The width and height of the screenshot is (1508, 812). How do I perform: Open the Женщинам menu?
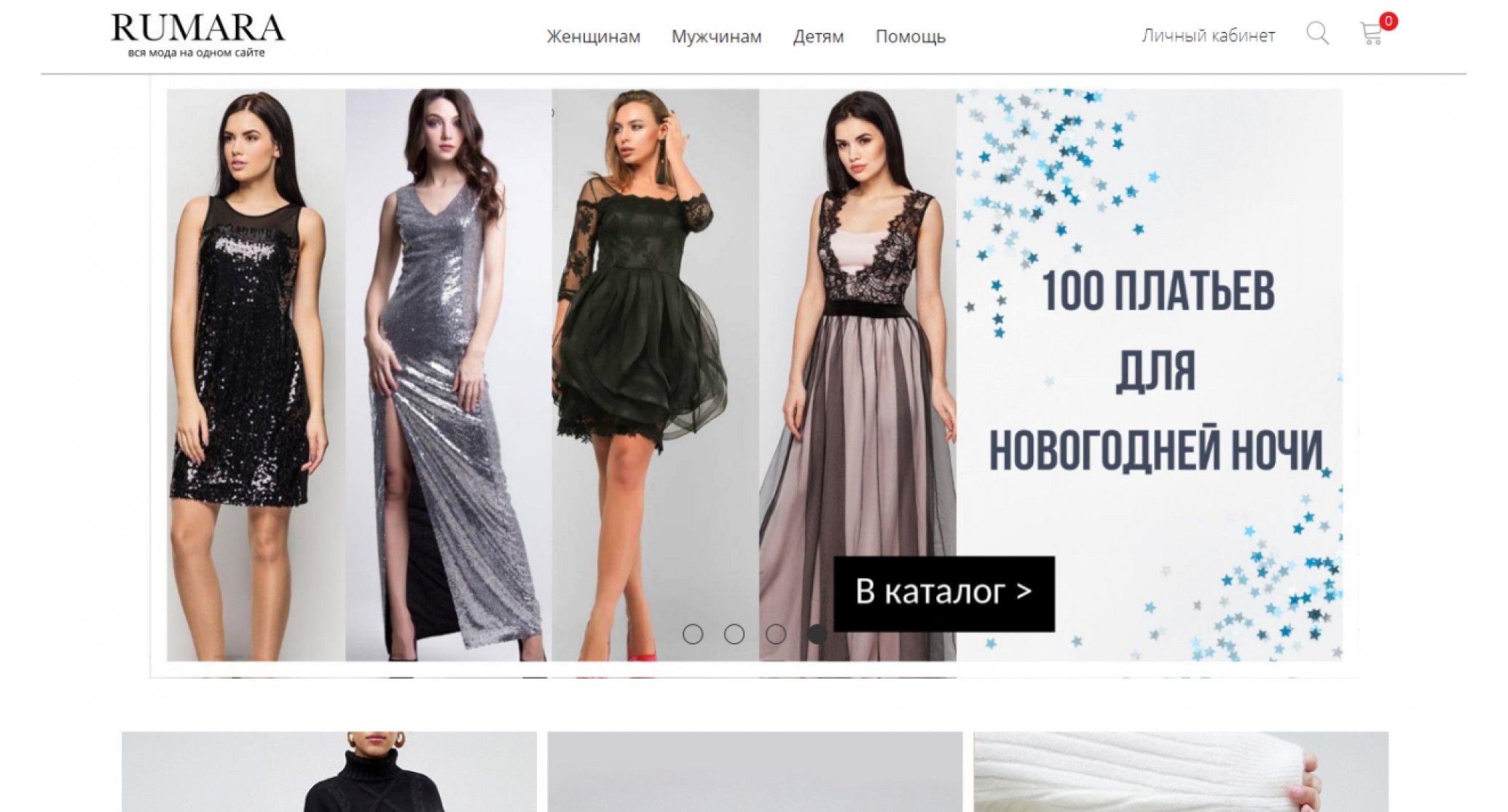pyautogui.click(x=594, y=36)
